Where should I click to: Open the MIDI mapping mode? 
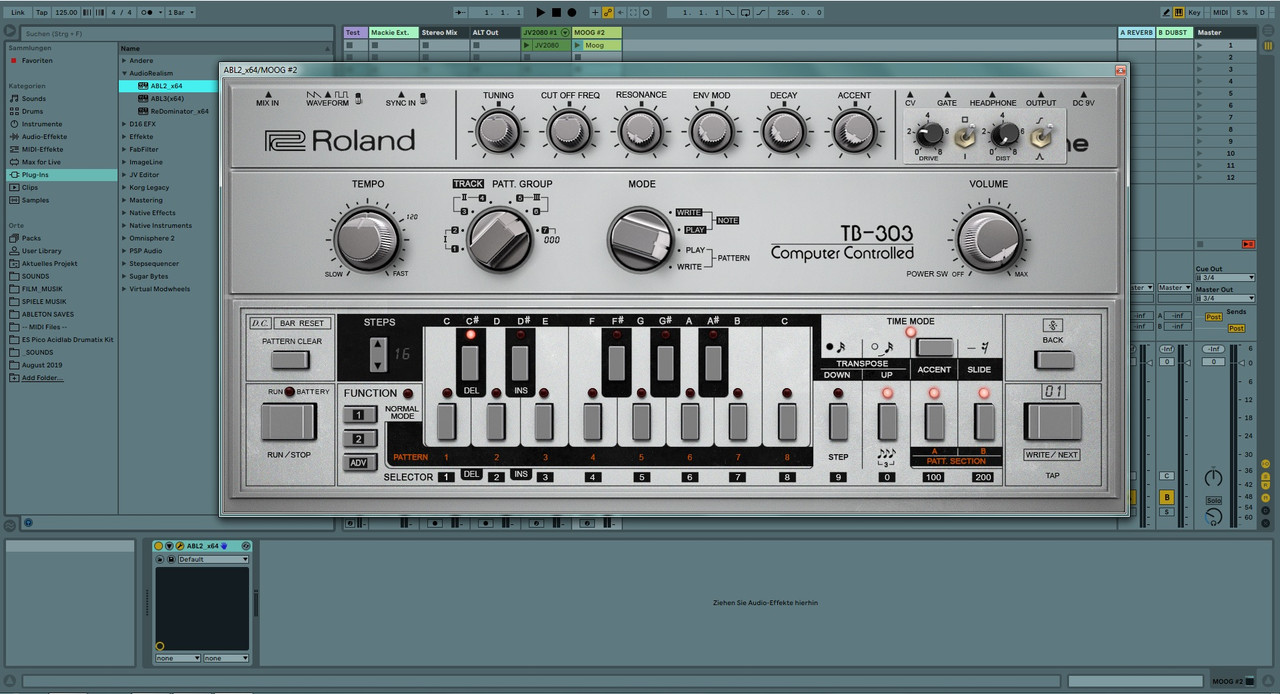[1220, 12]
